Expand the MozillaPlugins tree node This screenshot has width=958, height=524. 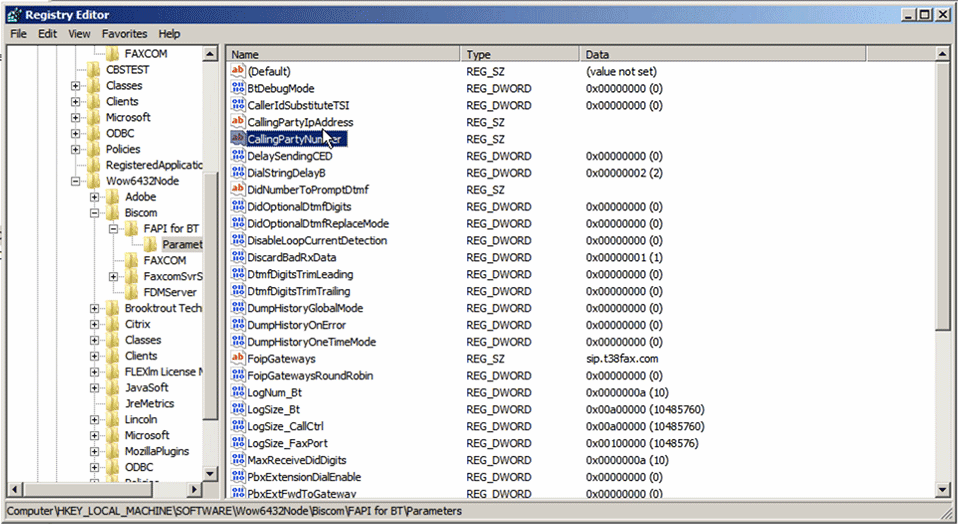tap(94, 451)
